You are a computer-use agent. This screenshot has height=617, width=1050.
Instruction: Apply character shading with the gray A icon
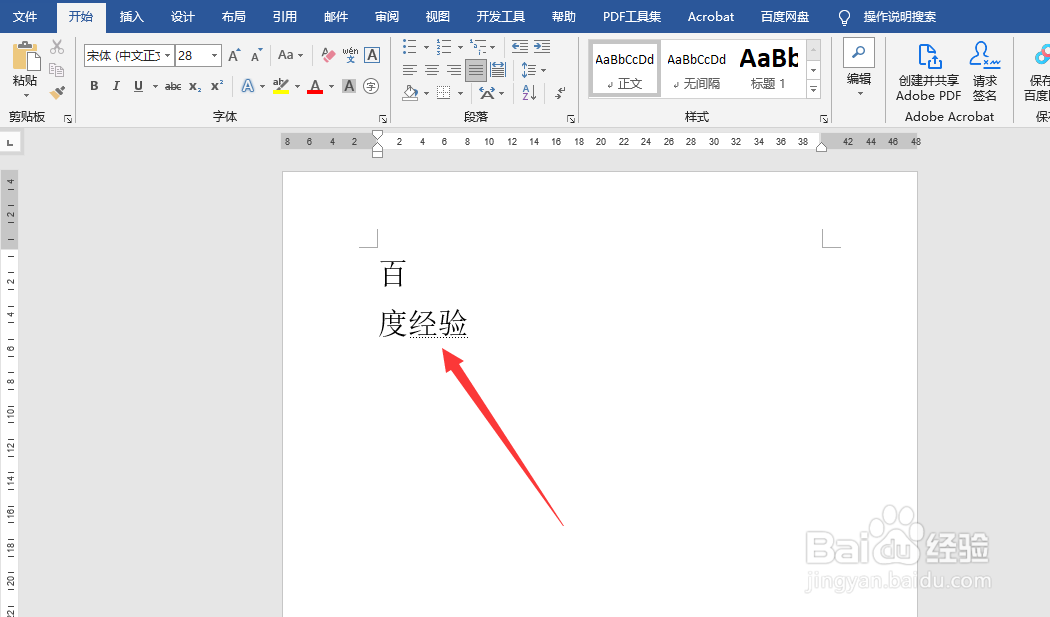tap(349, 86)
